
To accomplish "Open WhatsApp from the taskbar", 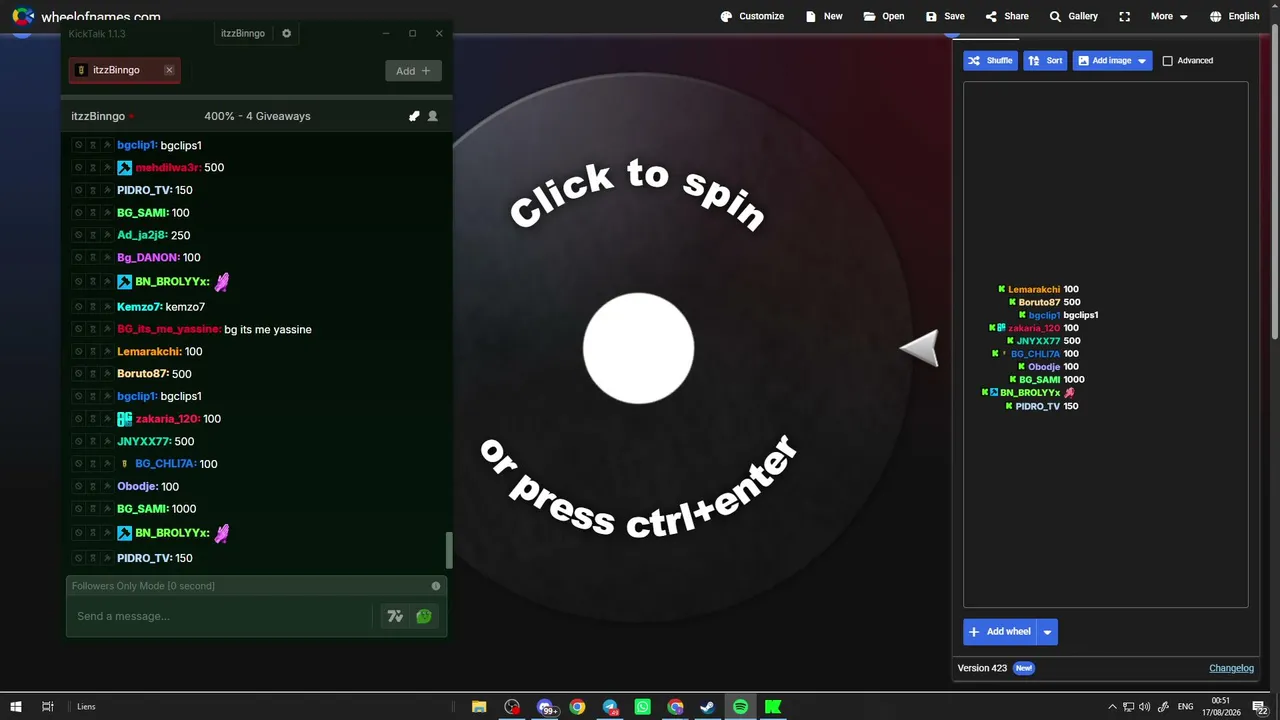I will tap(642, 706).
